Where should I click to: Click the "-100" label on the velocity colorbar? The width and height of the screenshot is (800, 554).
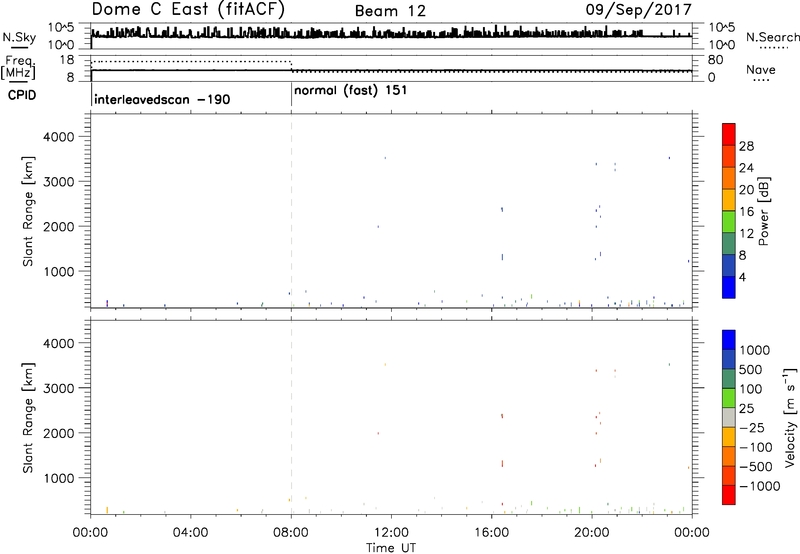[756, 447]
